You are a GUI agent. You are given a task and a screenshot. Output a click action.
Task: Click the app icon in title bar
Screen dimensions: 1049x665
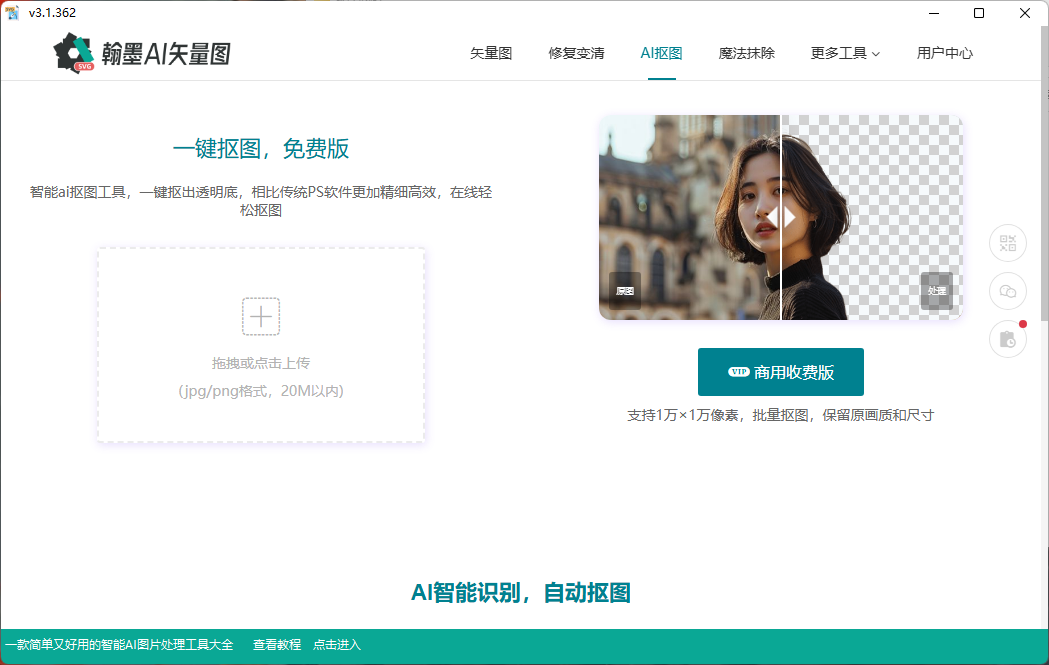(13, 13)
